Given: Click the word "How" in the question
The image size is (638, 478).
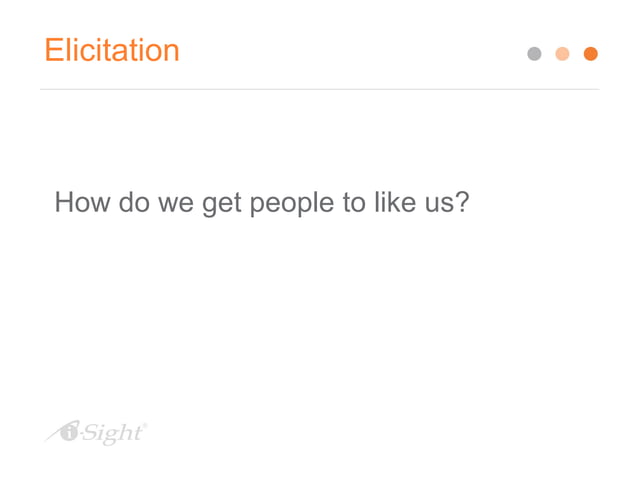Looking at the screenshot, I should (x=82, y=202).
